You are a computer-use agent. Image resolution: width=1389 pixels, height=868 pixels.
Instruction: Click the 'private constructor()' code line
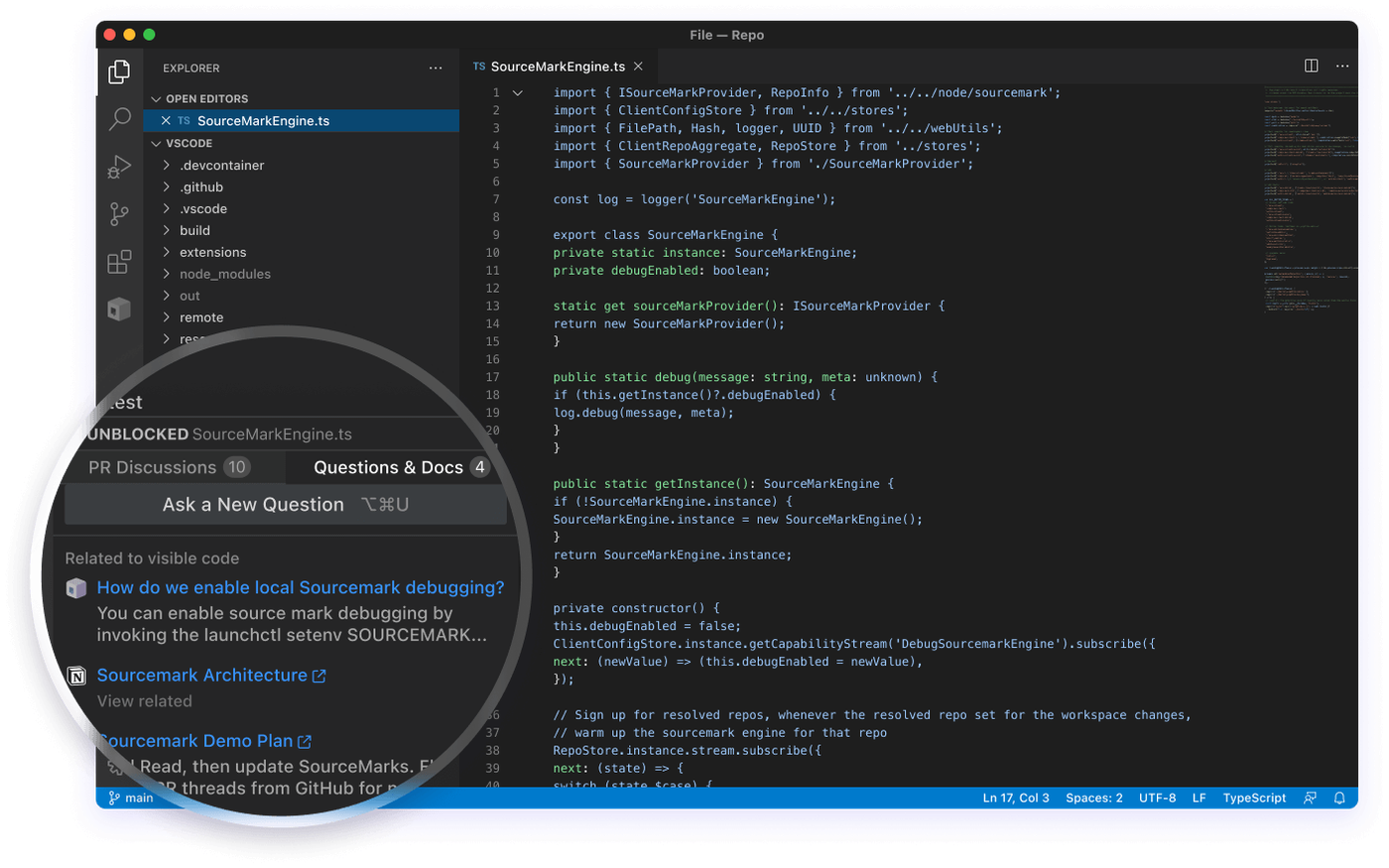coord(637,608)
